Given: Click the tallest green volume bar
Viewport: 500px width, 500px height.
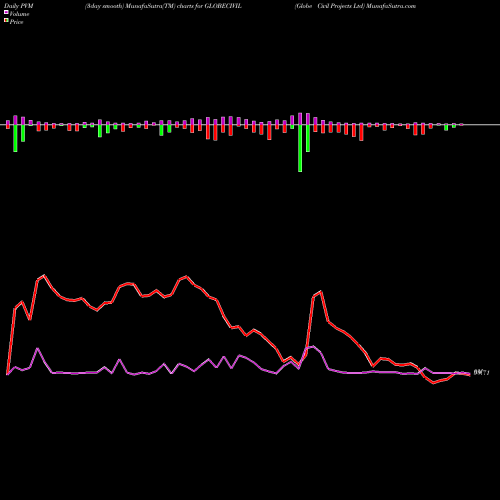Looking at the screenshot, I should coord(300,148).
